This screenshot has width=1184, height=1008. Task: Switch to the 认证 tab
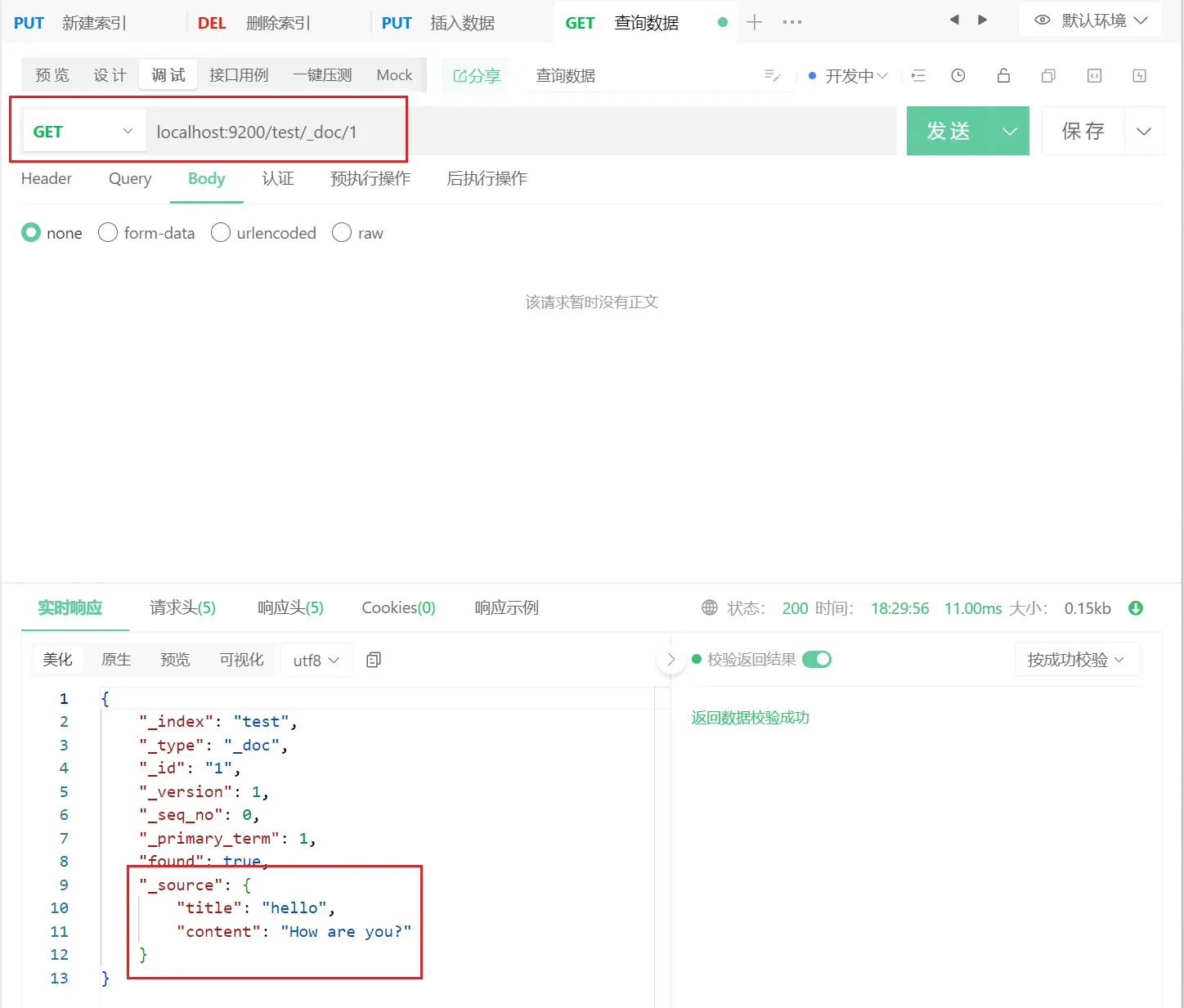pyautogui.click(x=278, y=178)
